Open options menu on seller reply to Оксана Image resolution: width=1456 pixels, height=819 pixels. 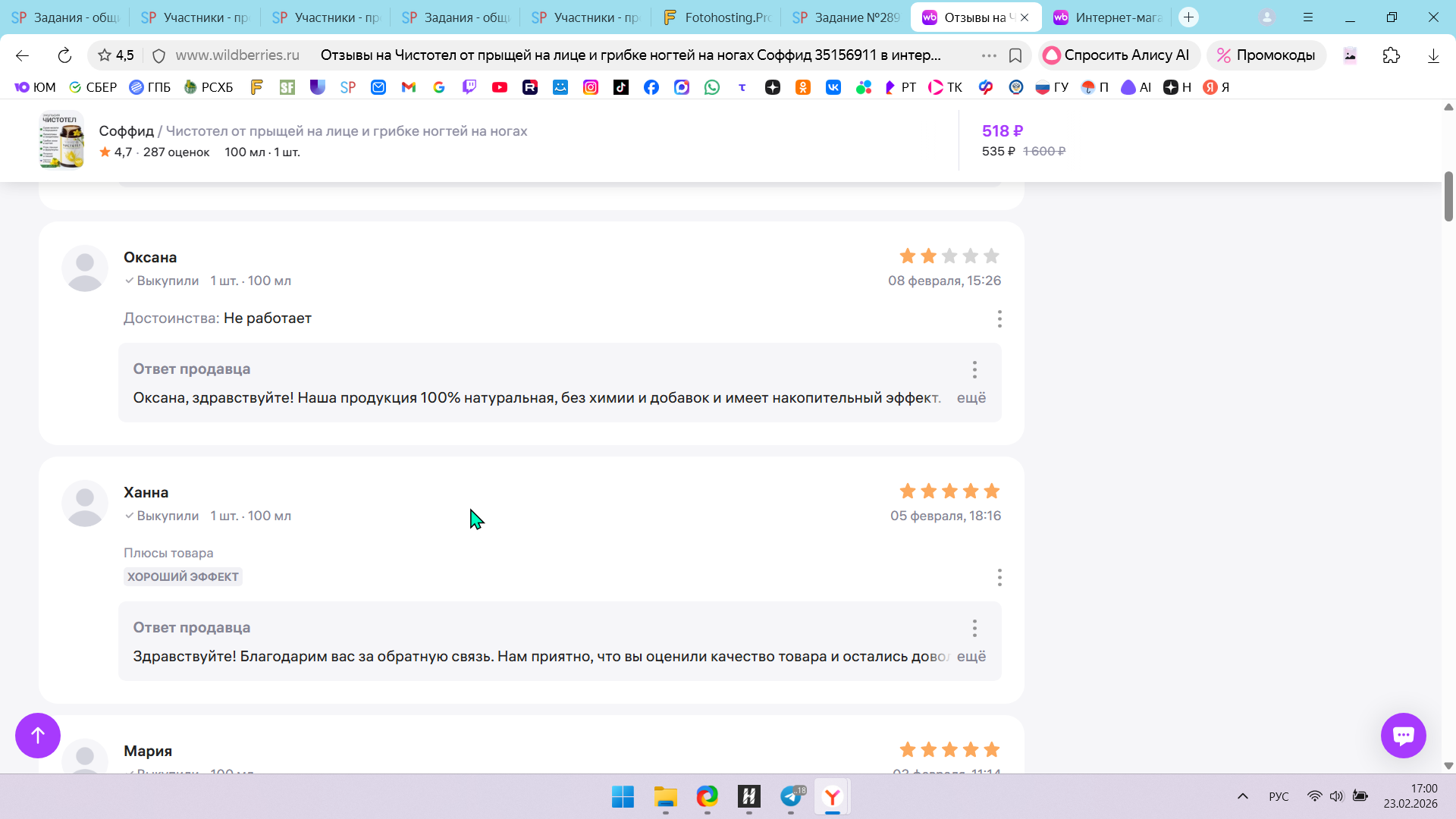tap(974, 369)
